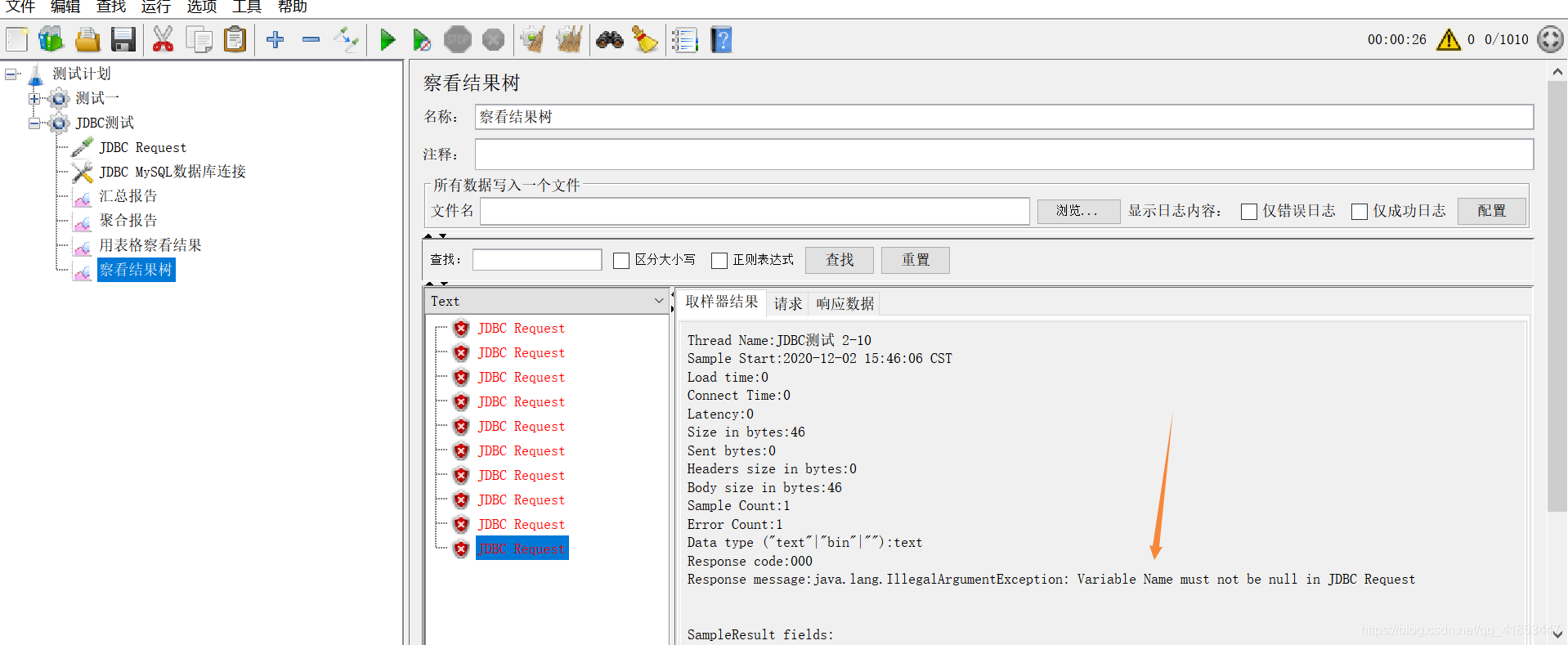The image size is (1568, 645).
Task: Click the right panel vertical scrollbar
Action: coord(1557,295)
